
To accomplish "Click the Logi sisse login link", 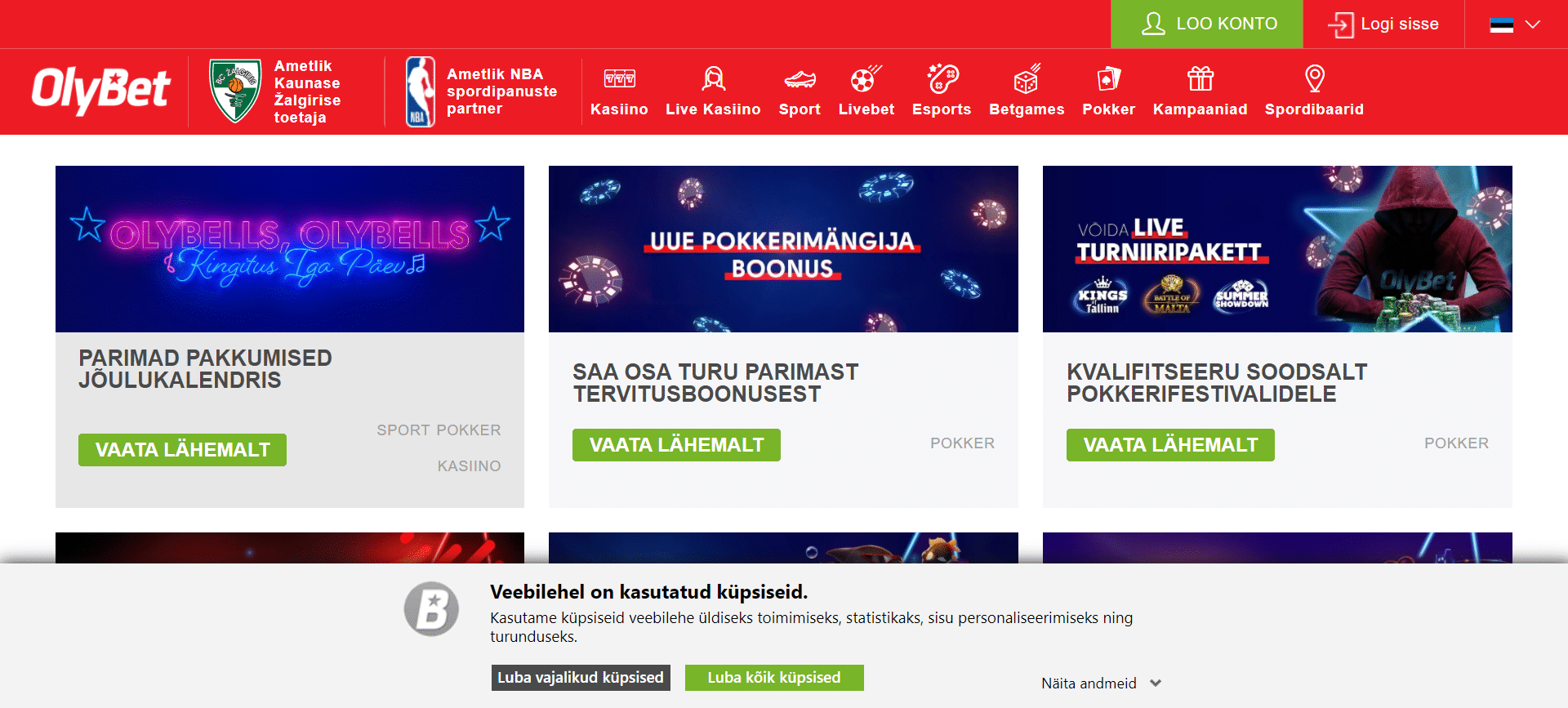I will tap(1384, 24).
